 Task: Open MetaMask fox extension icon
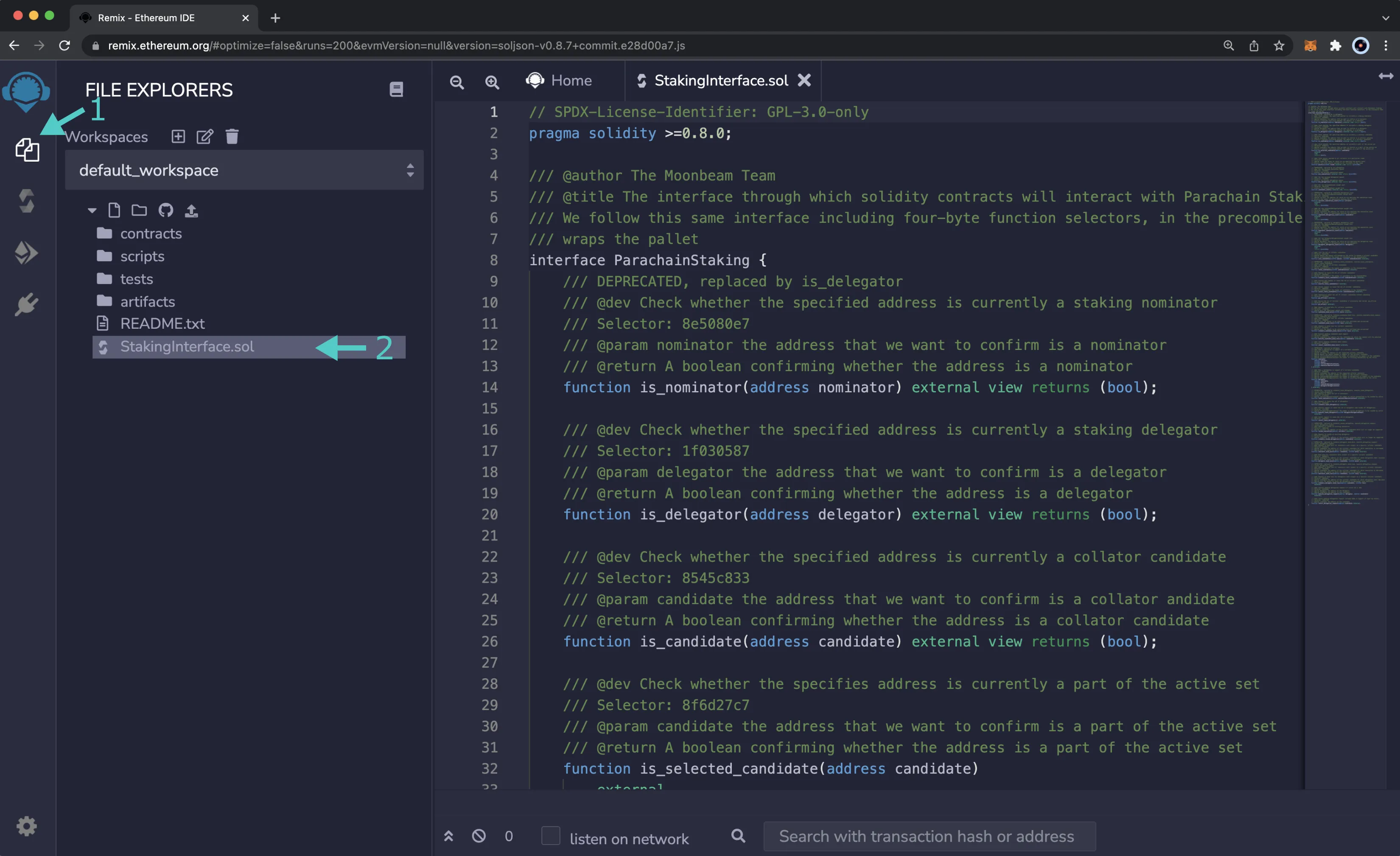(x=1310, y=45)
